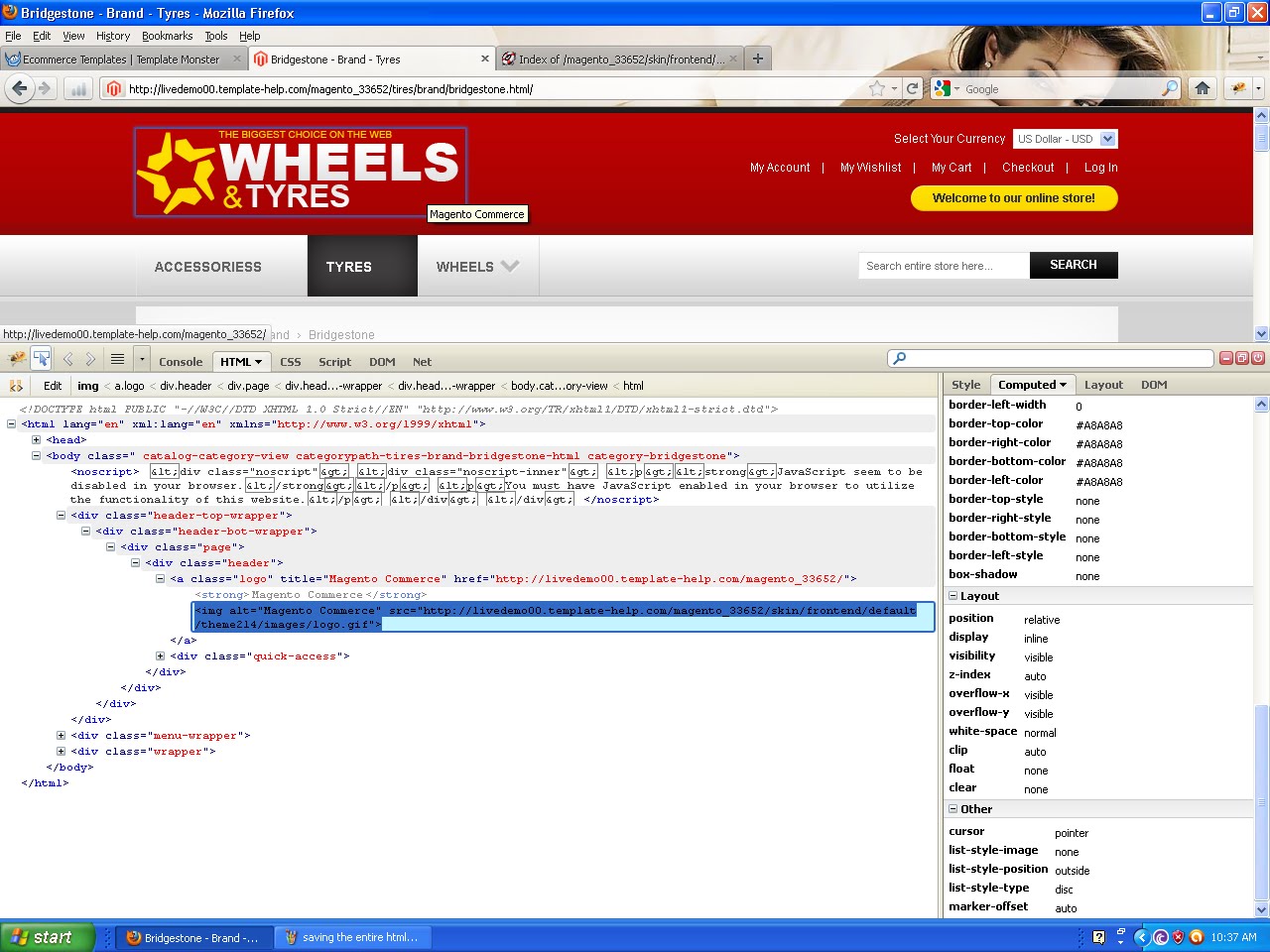Open the Tools menu
Viewport: 1270px width, 952px height.
[x=216, y=36]
